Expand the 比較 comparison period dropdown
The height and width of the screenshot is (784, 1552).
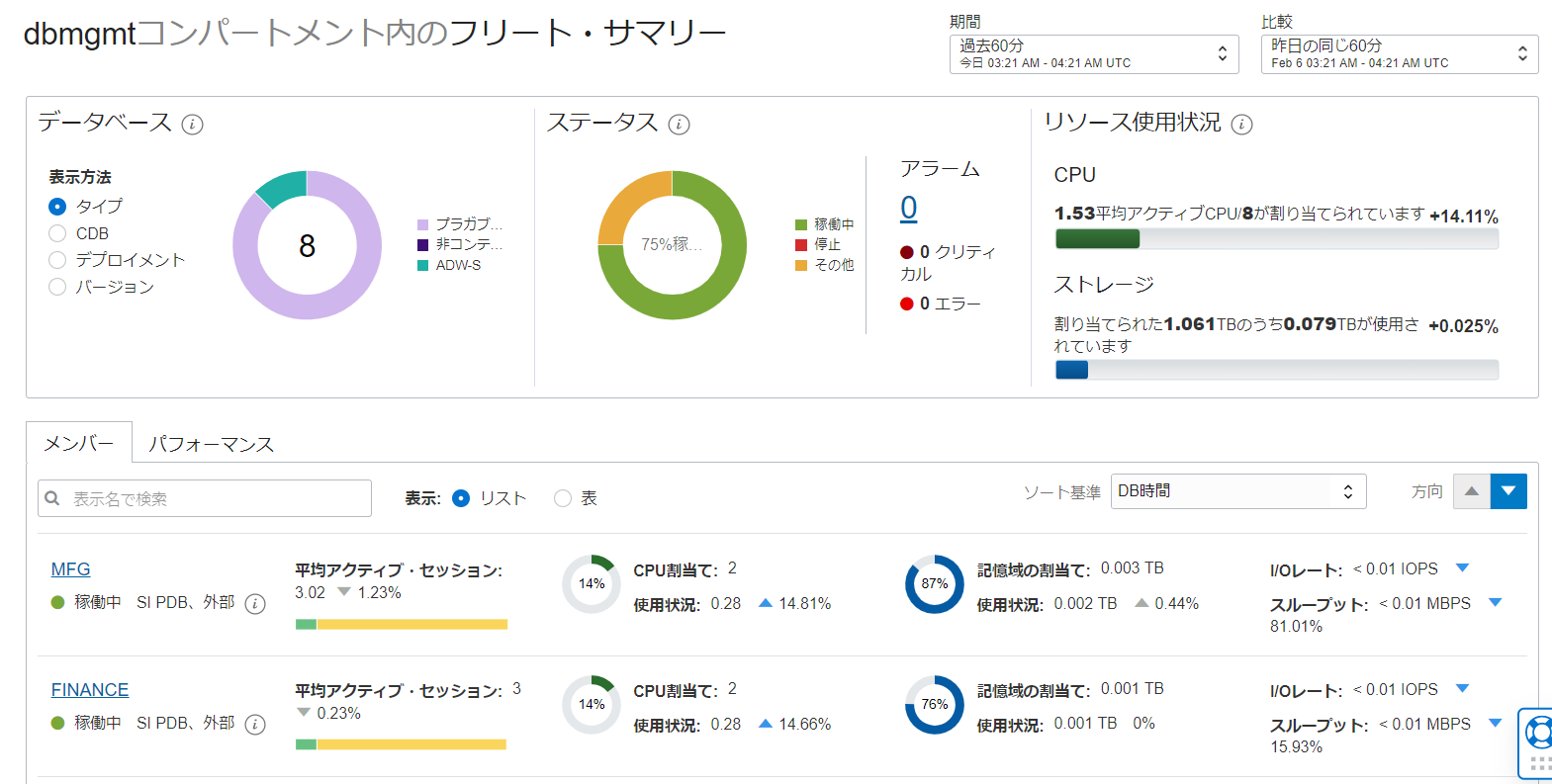pyautogui.click(x=1399, y=54)
